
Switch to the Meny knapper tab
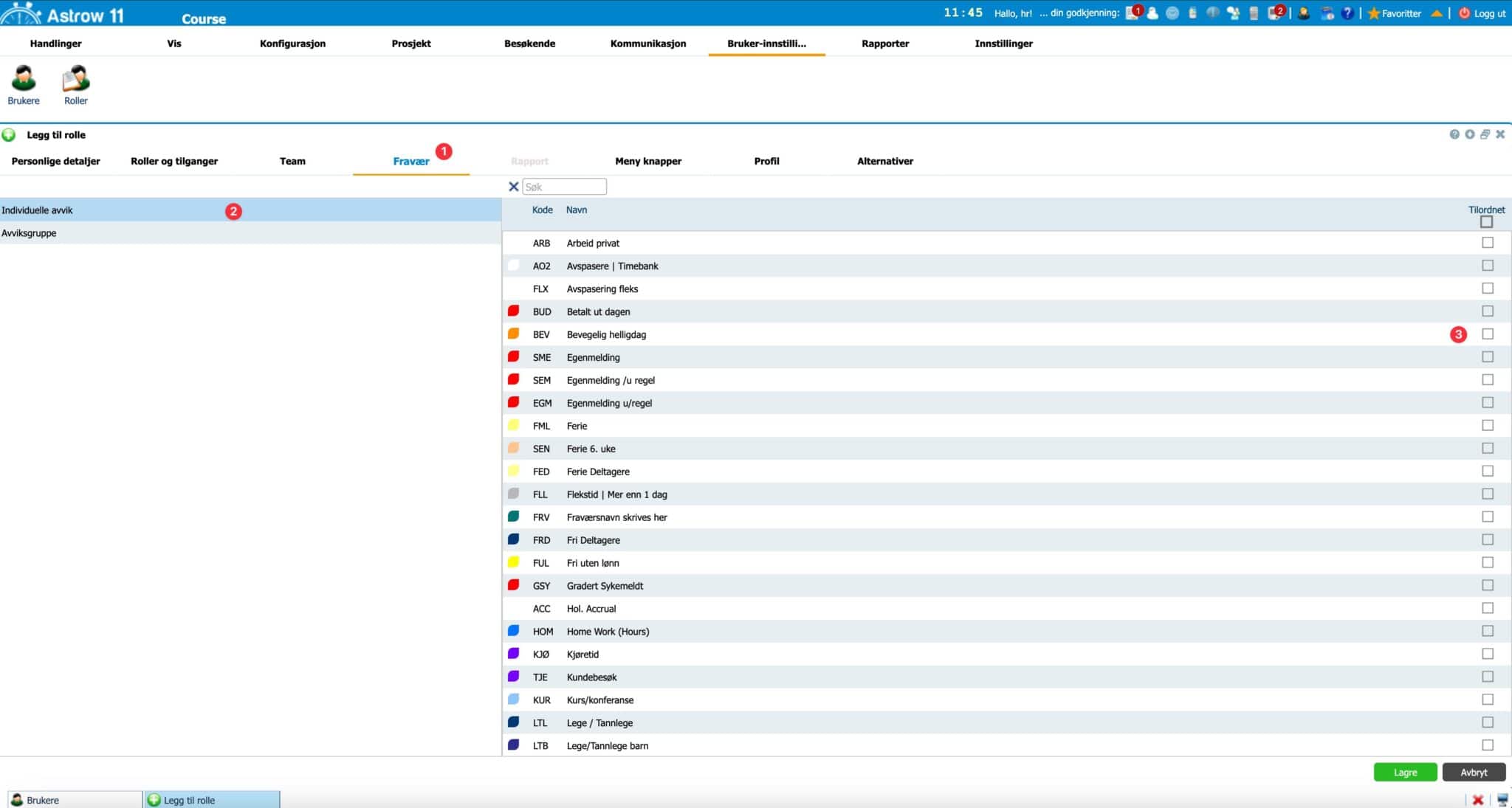click(647, 161)
